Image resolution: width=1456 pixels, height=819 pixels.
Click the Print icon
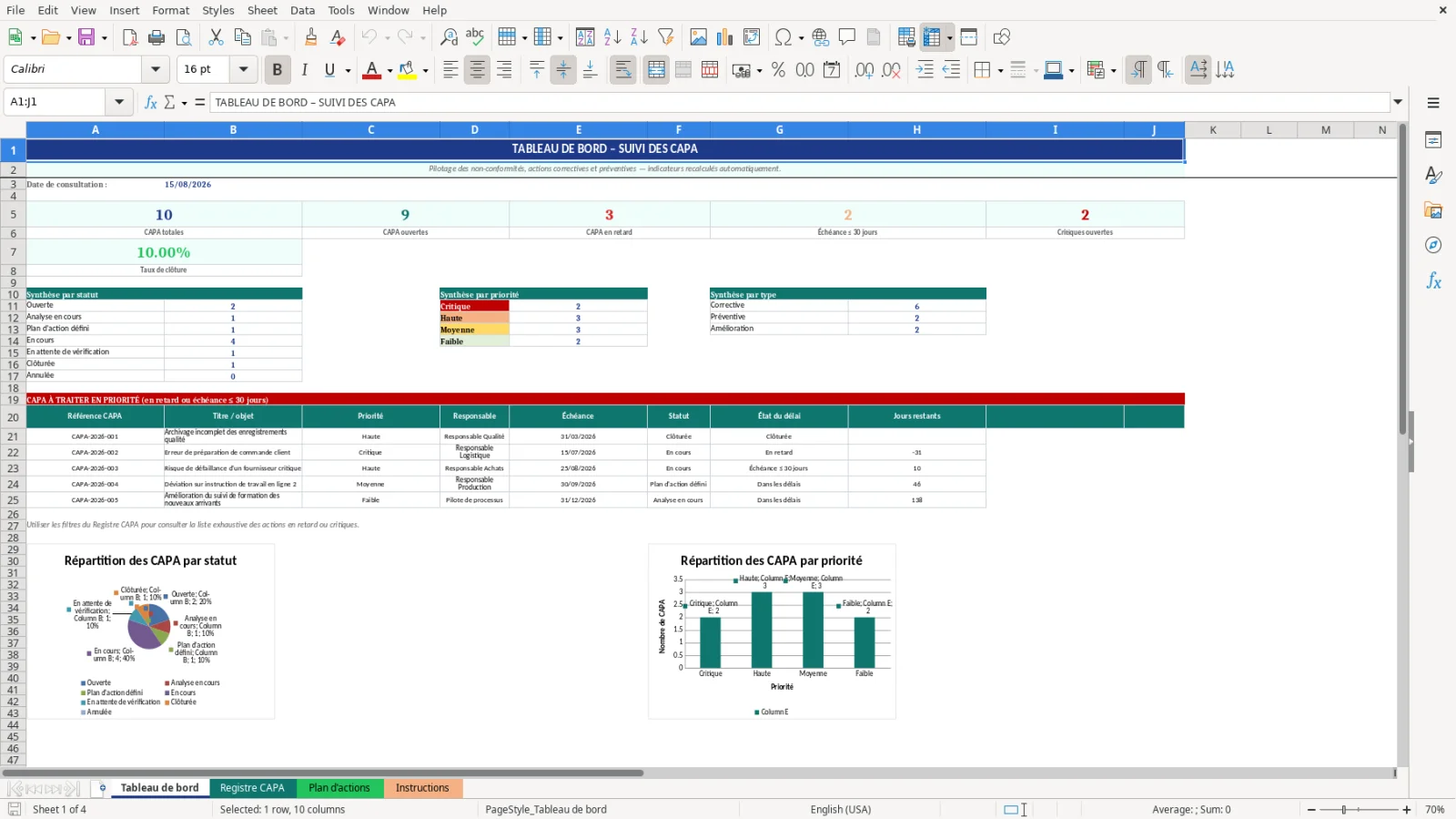pos(157,37)
